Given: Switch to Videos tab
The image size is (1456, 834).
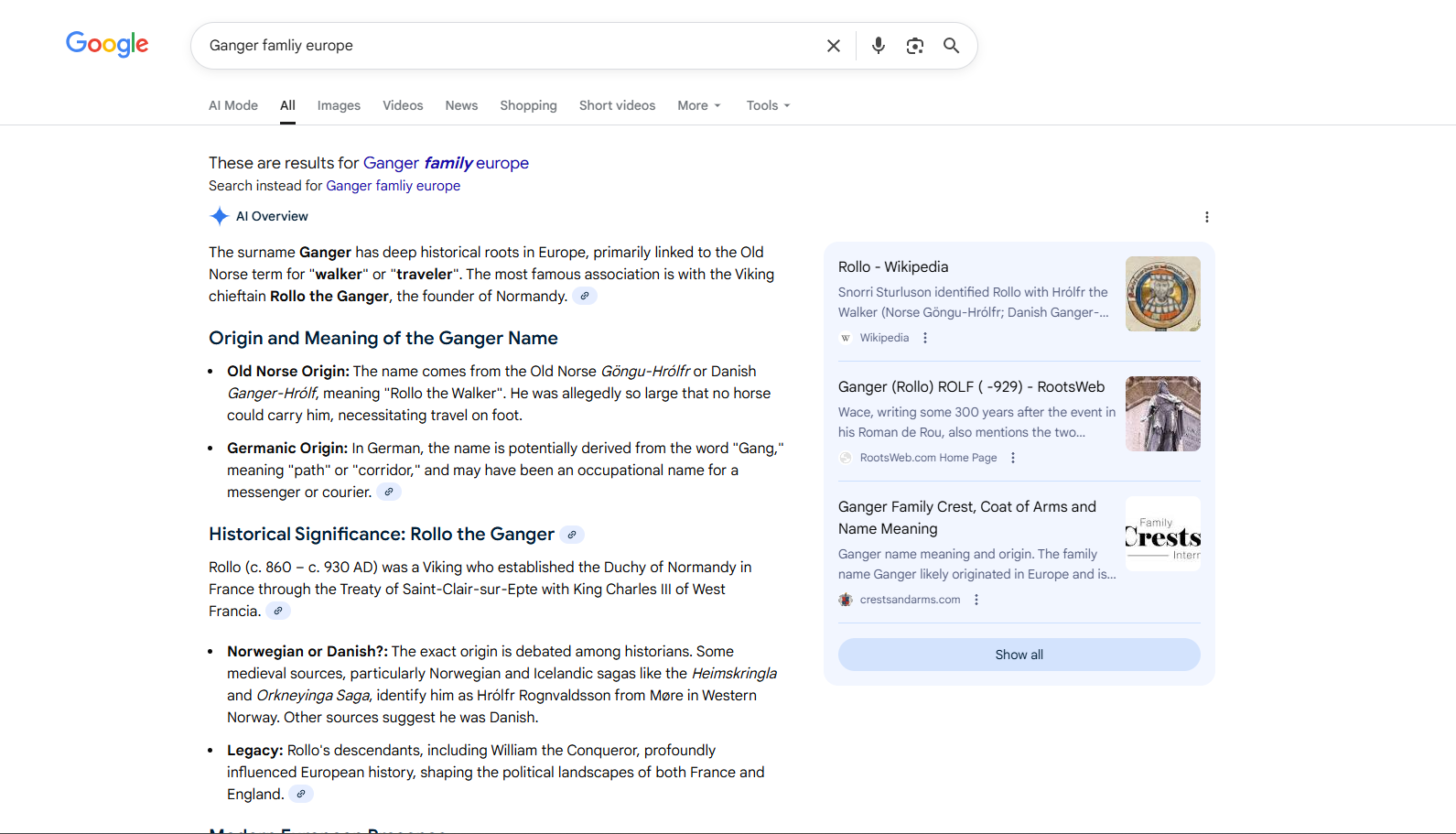Looking at the screenshot, I should [403, 105].
